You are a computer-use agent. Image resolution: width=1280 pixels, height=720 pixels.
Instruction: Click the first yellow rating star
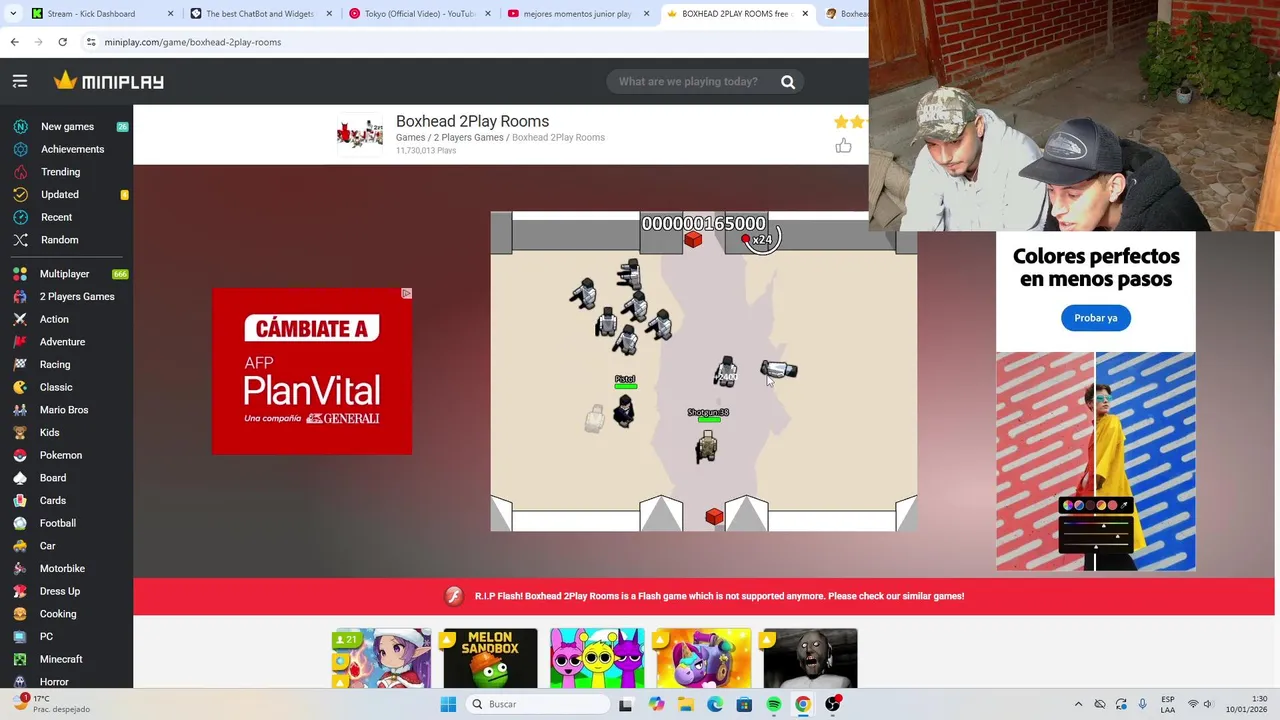click(x=841, y=122)
